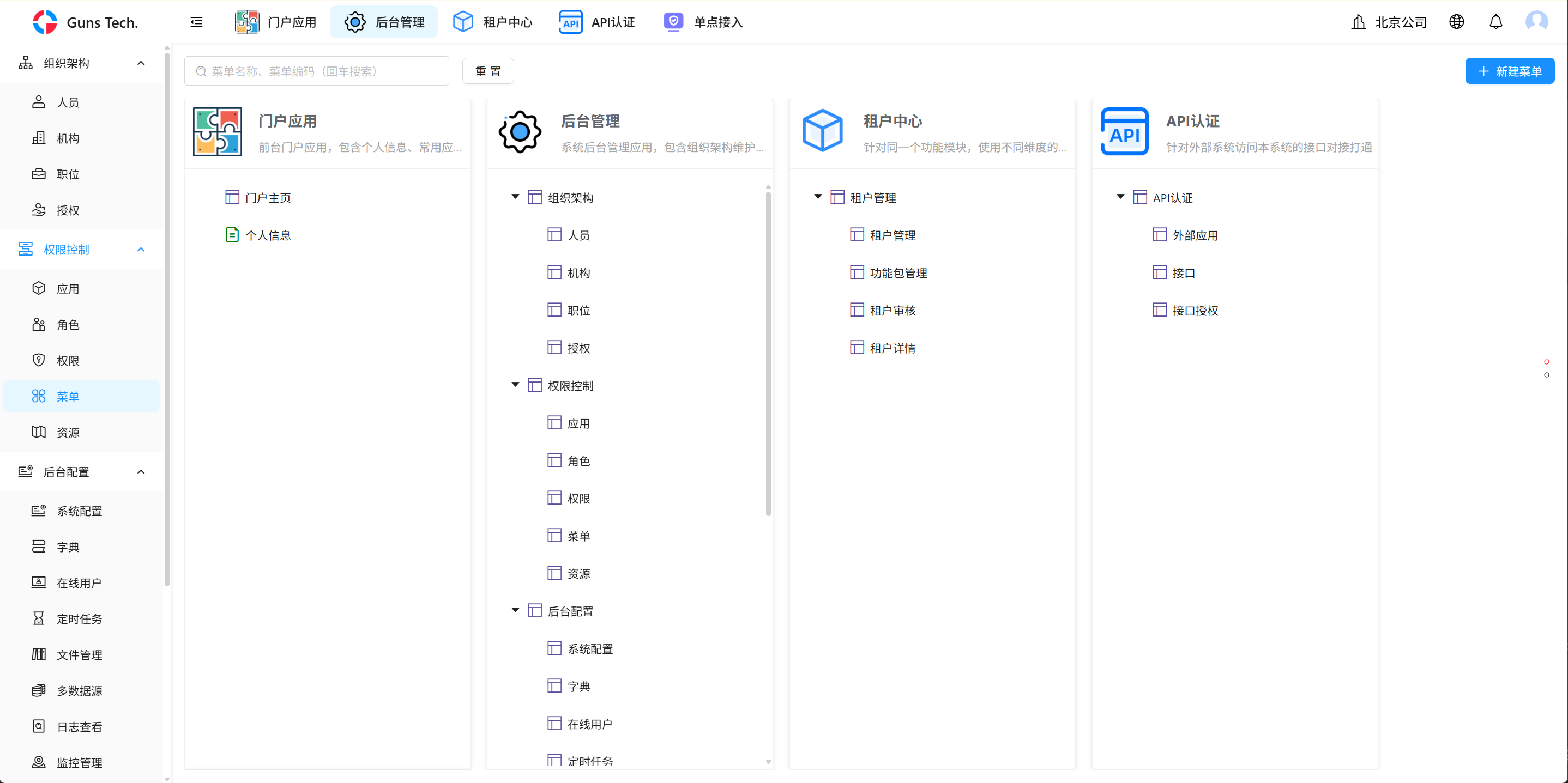Click the 文件管理 sidebar icon
1568x783 pixels.
pyautogui.click(x=38, y=654)
